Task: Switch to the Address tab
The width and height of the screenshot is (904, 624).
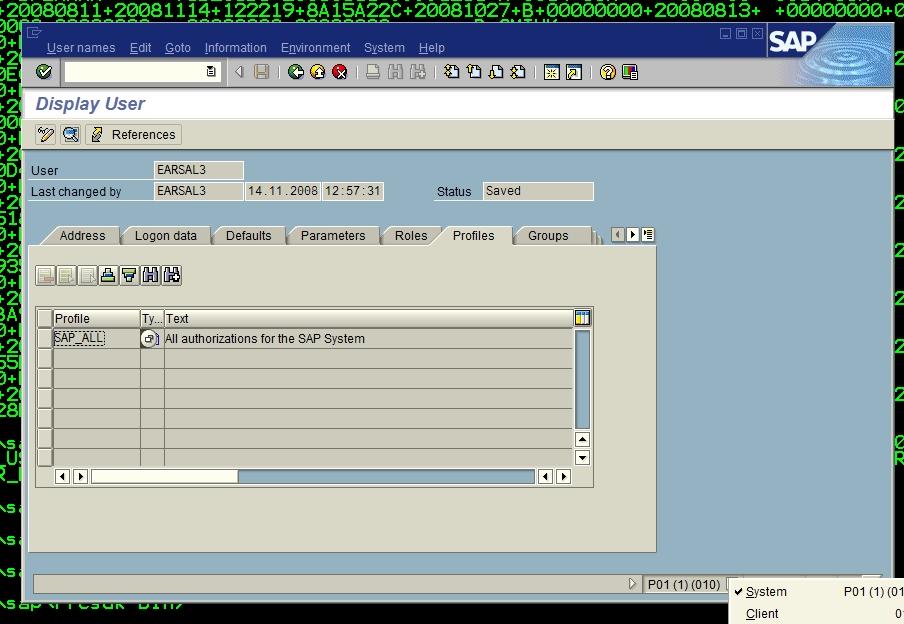Action: click(82, 235)
